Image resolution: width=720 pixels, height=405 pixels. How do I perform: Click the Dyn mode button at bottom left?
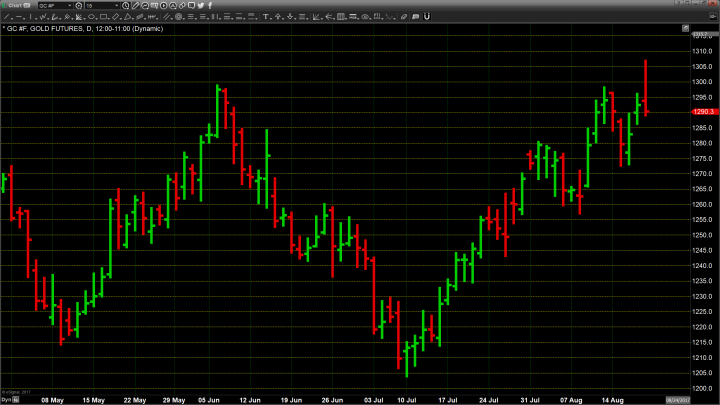[5, 400]
